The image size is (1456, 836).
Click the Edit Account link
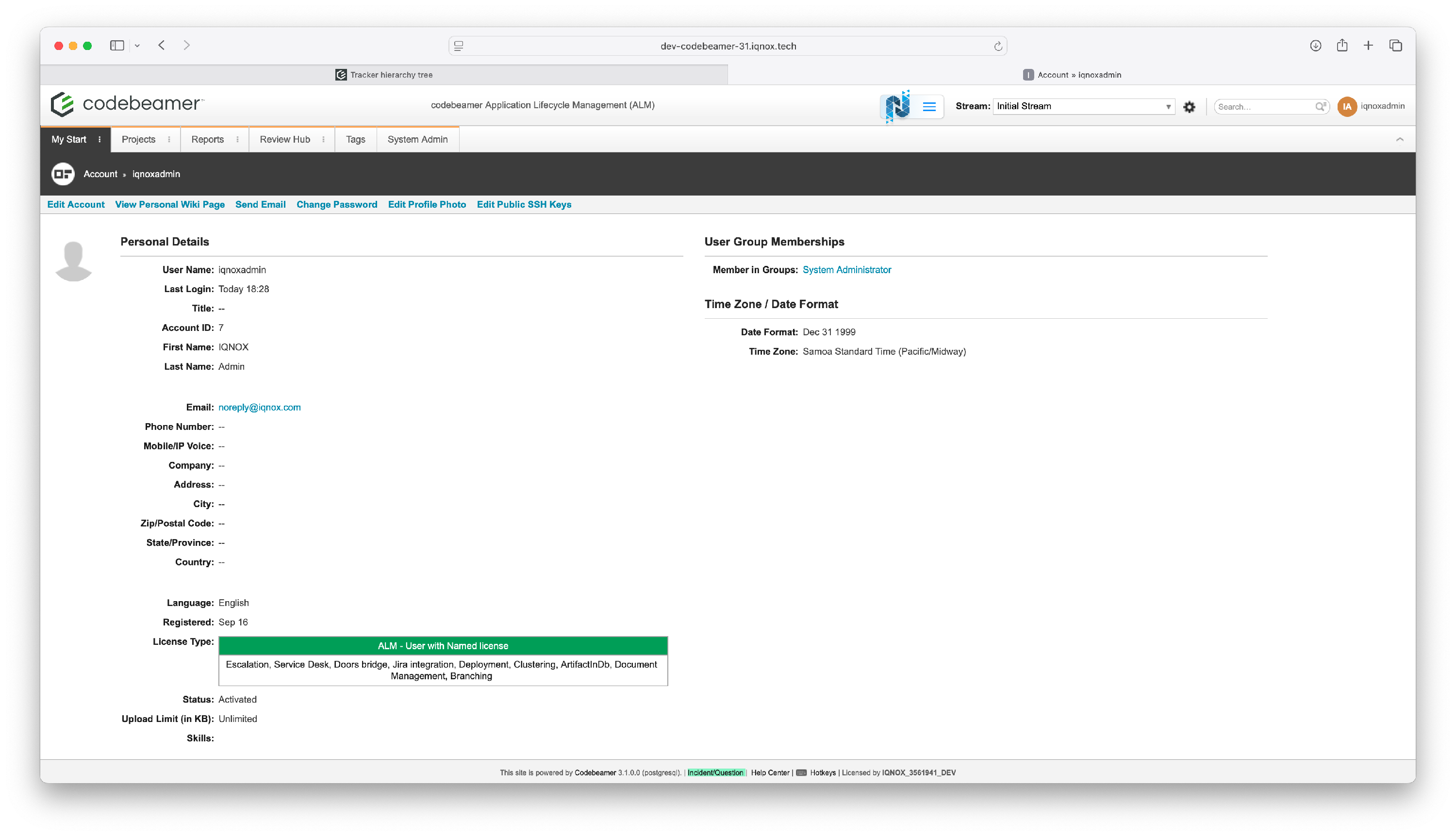(76, 204)
